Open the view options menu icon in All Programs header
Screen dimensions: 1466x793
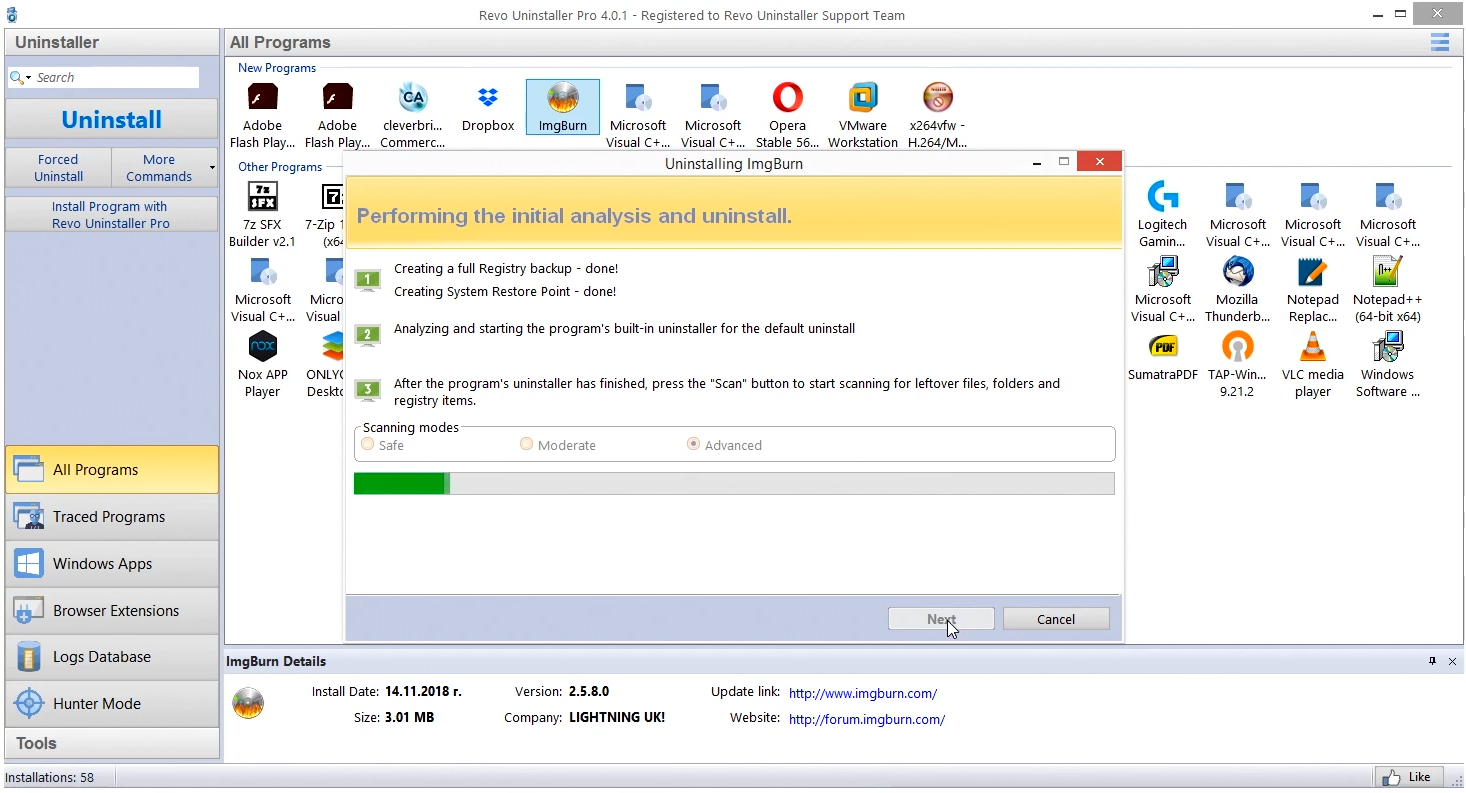pos(1440,42)
